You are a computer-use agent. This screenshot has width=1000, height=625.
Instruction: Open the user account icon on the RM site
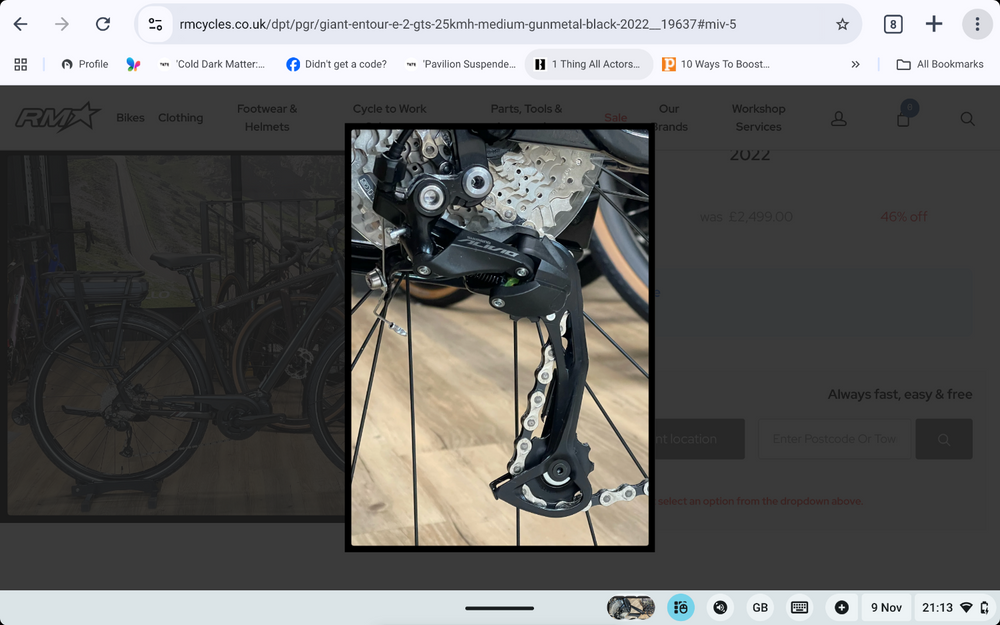[x=839, y=118]
